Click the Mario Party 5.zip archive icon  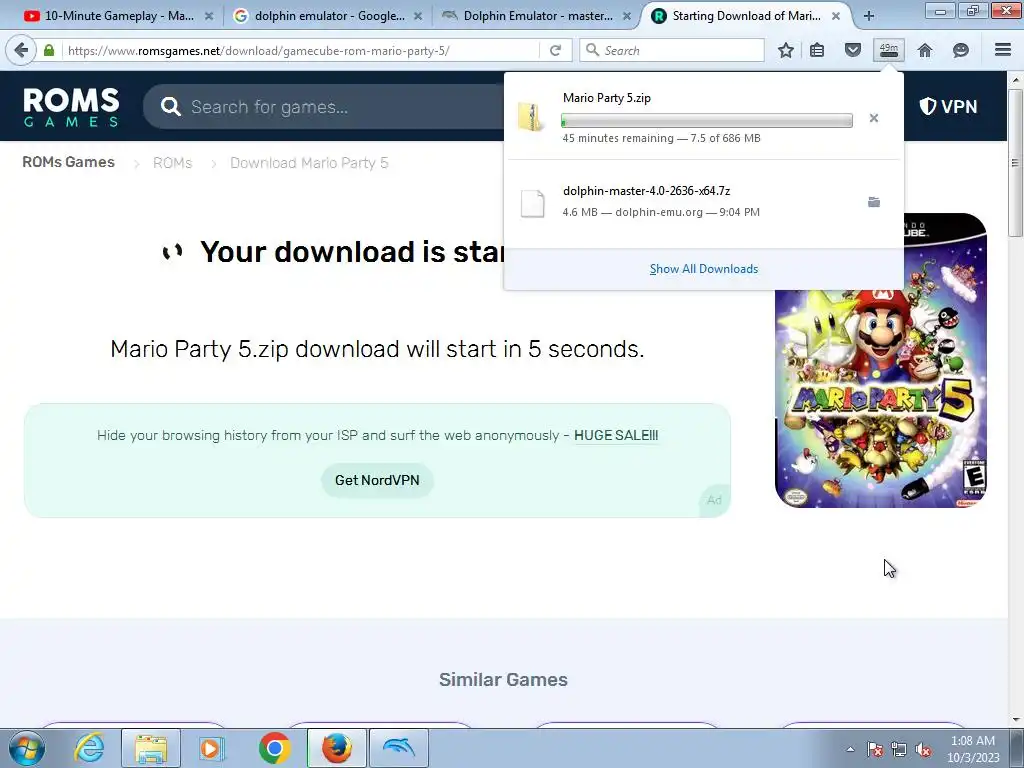[x=532, y=118]
